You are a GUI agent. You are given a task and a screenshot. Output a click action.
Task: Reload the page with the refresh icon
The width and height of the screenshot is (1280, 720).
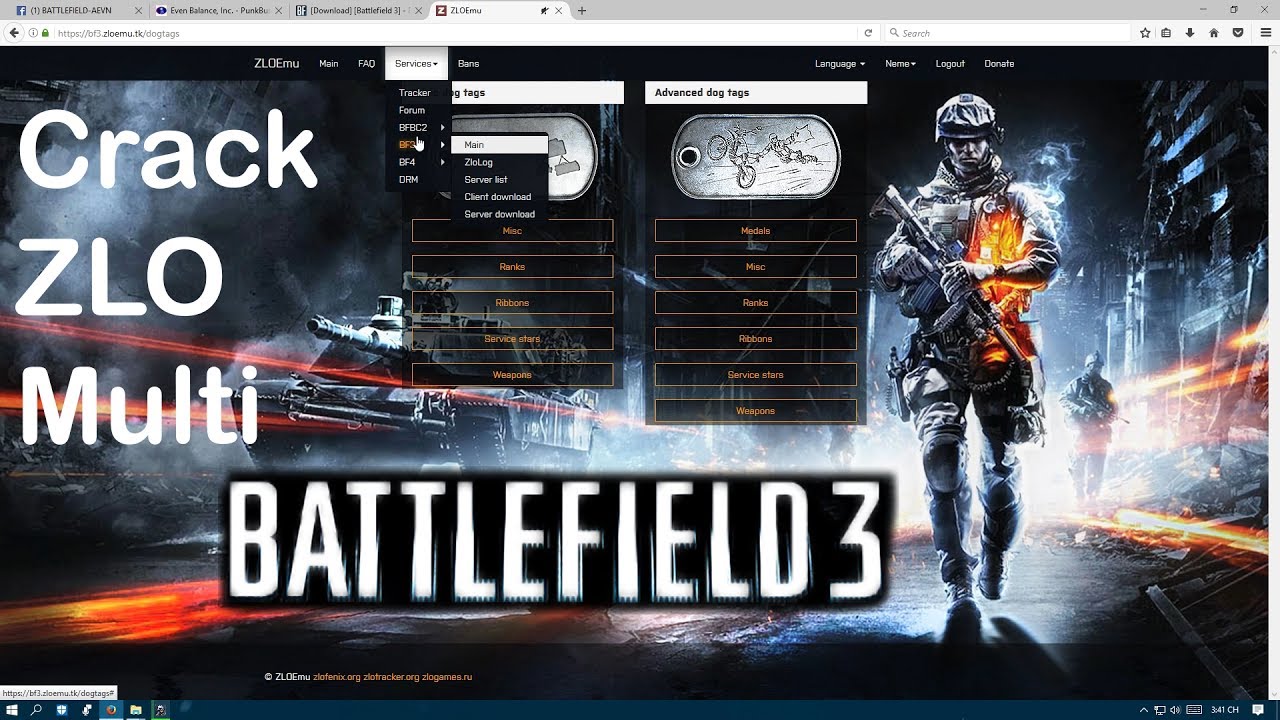(868, 33)
